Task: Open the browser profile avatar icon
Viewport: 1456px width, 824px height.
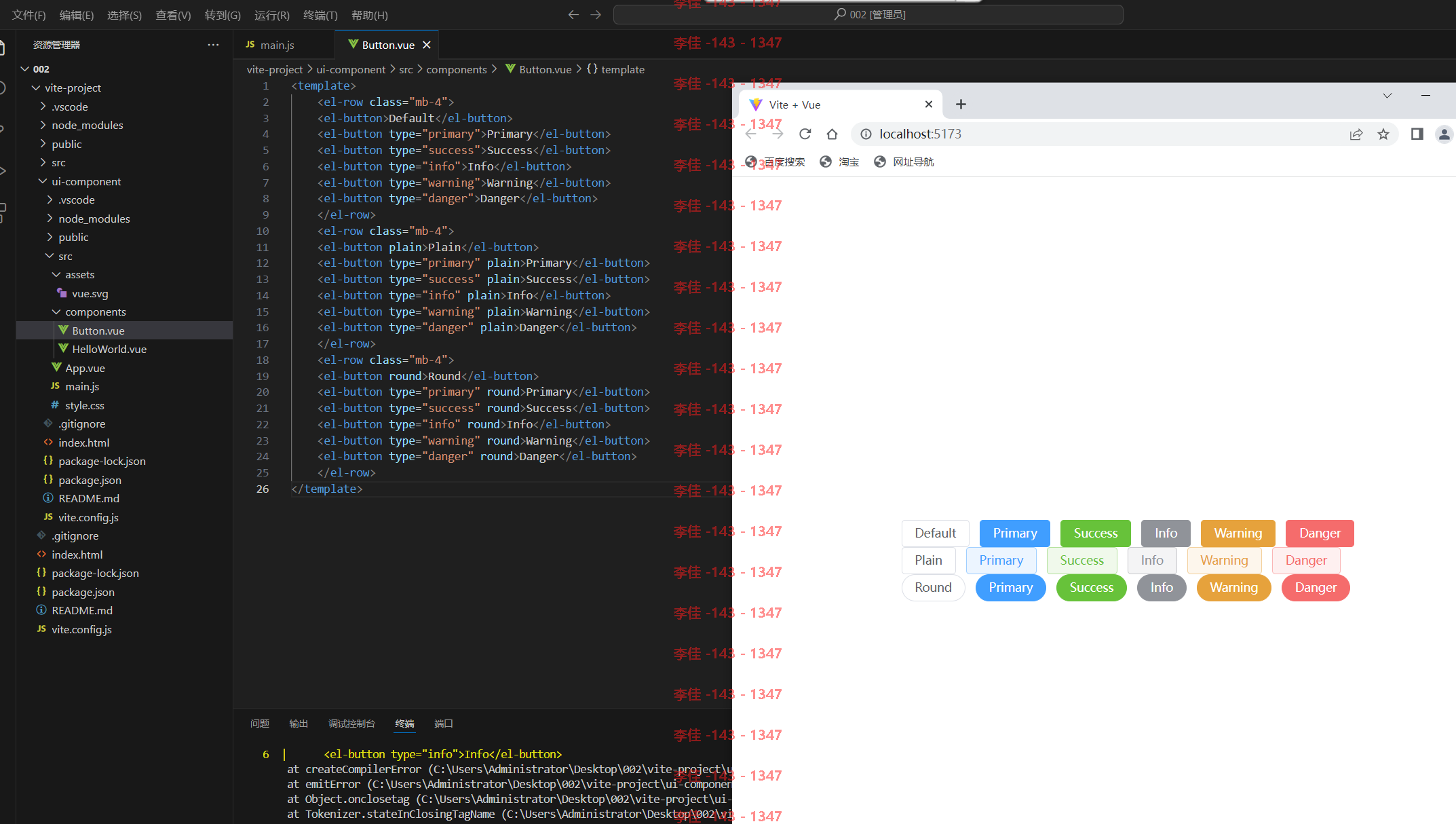Action: click(x=1444, y=134)
